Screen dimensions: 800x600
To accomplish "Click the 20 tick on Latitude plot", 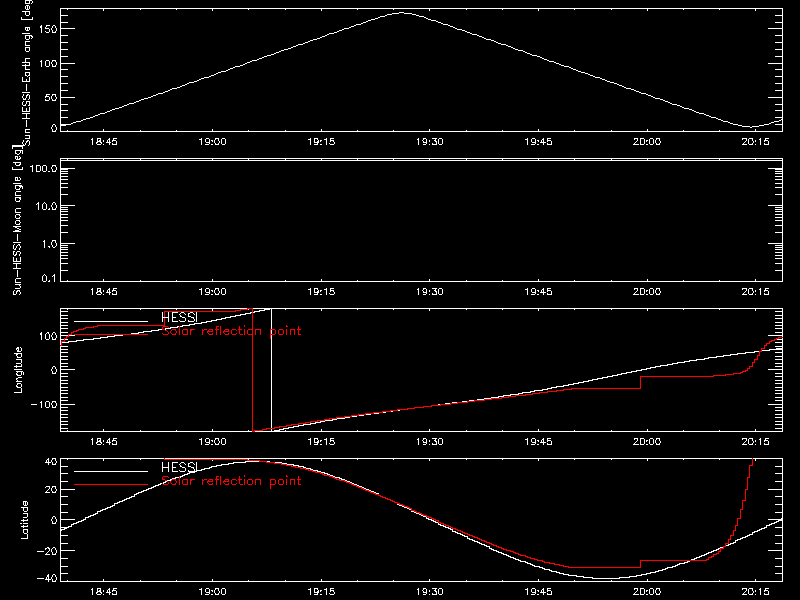I will click(x=51, y=490).
